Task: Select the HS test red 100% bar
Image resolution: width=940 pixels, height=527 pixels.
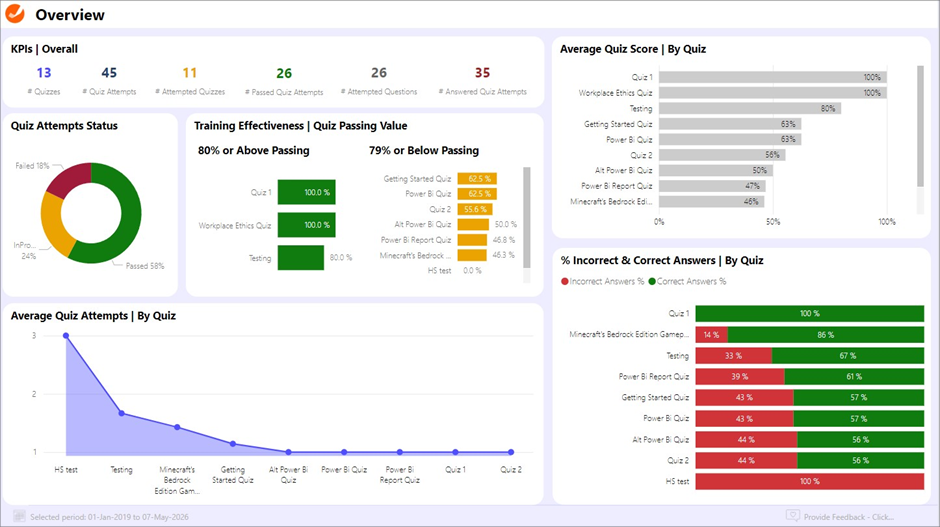Action: click(x=810, y=481)
